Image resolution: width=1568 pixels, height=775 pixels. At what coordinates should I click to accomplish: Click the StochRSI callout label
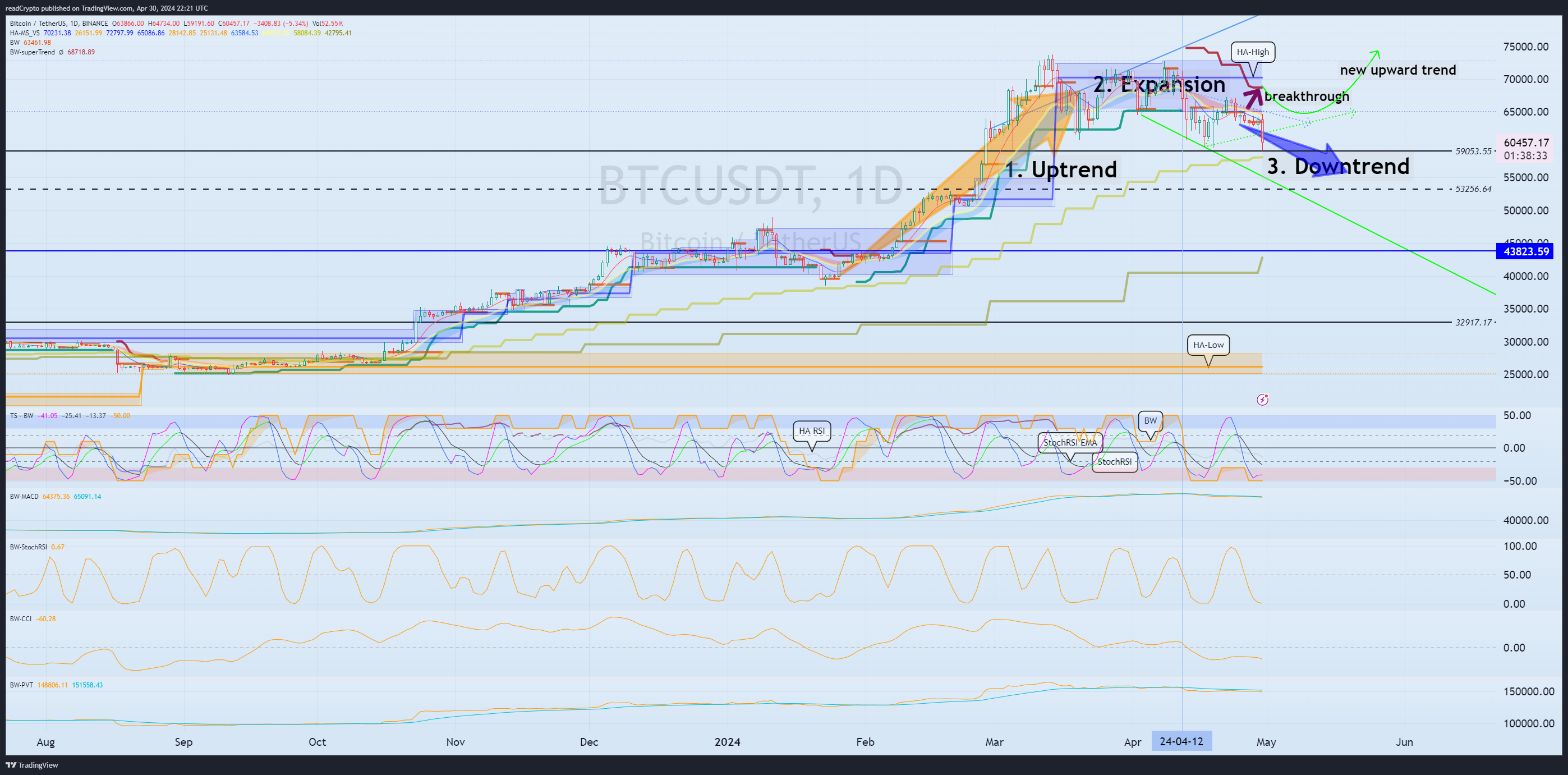tap(1115, 461)
